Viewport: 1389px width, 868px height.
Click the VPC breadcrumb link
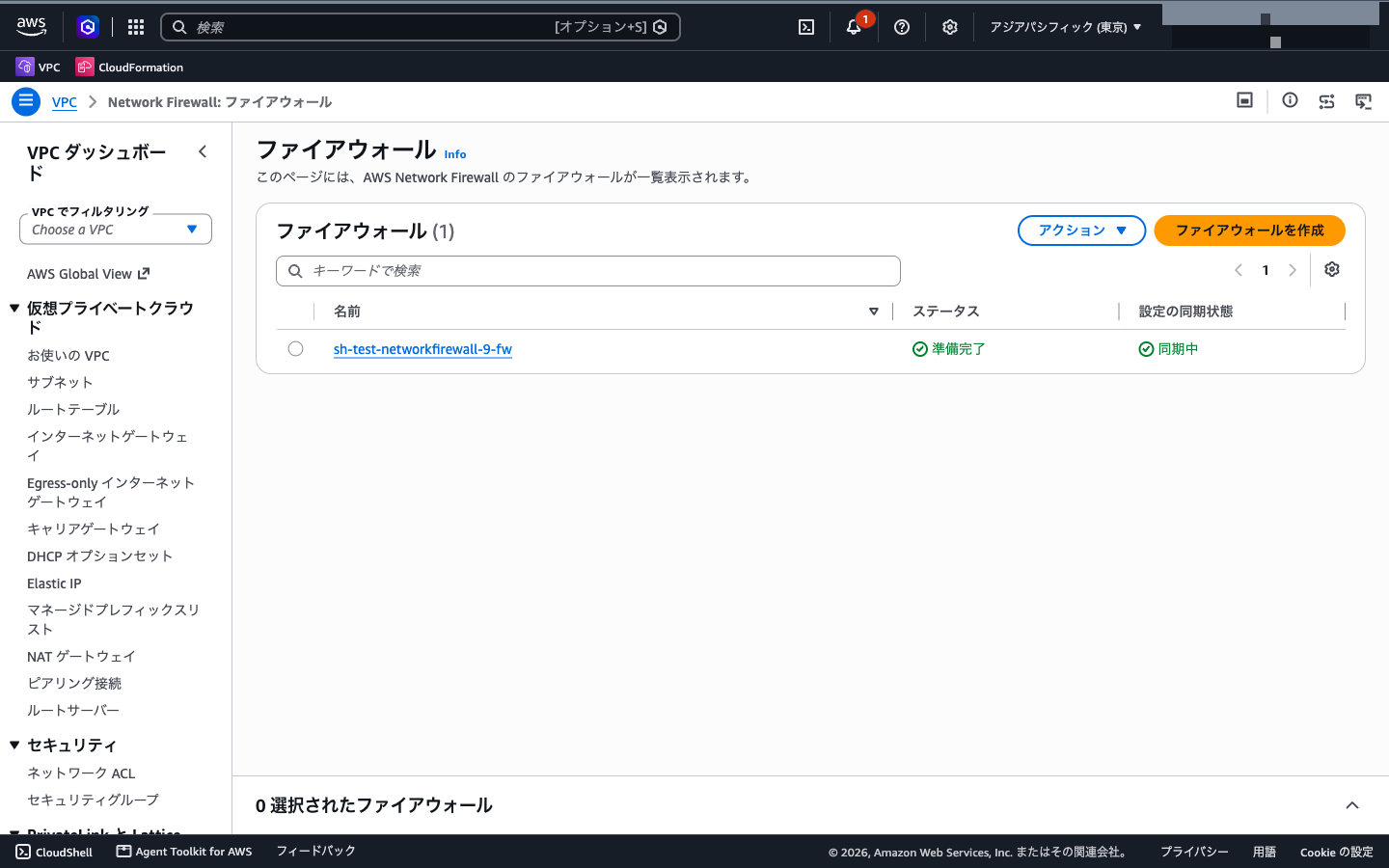click(x=65, y=102)
